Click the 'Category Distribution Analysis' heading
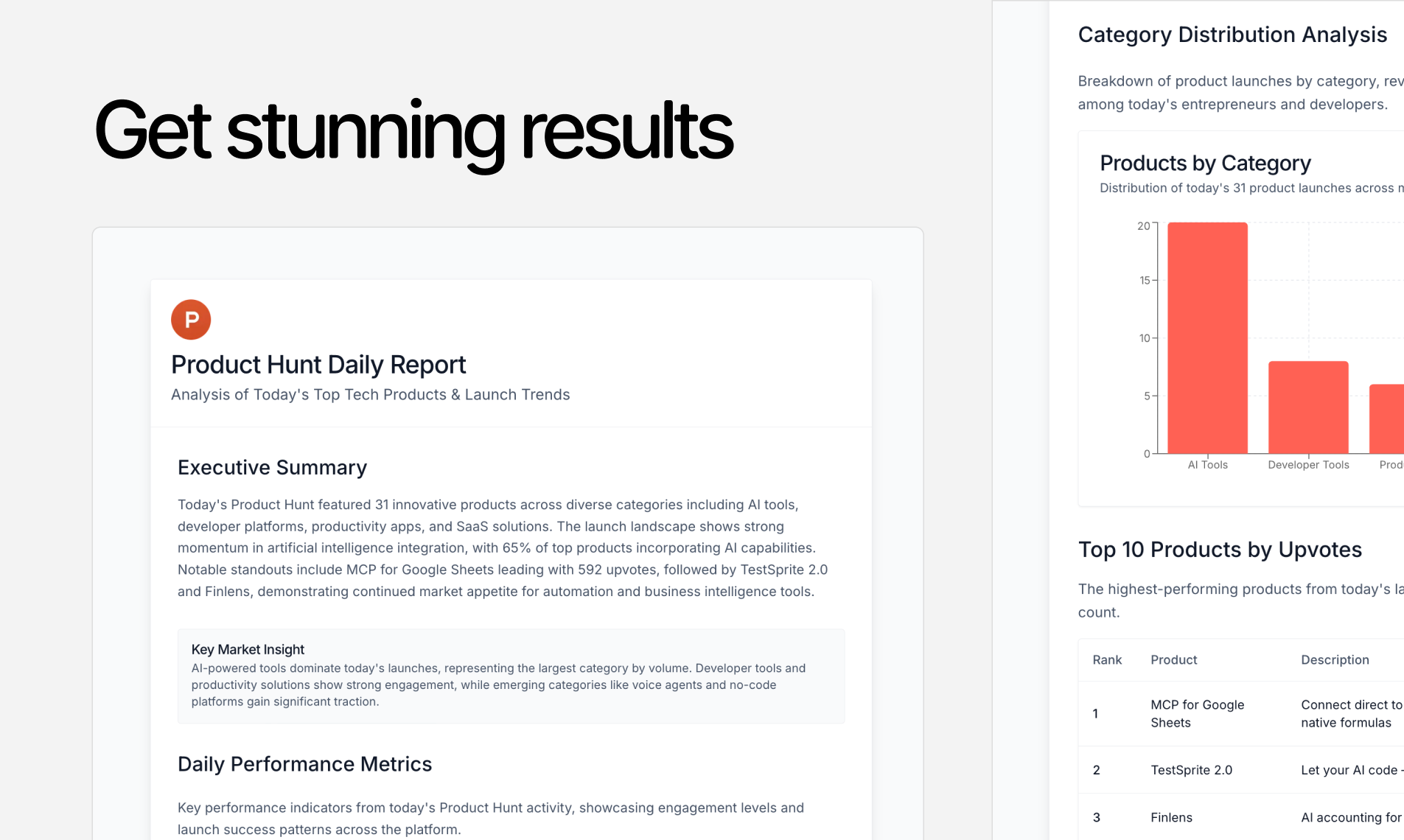The image size is (1404, 840). tap(1232, 35)
